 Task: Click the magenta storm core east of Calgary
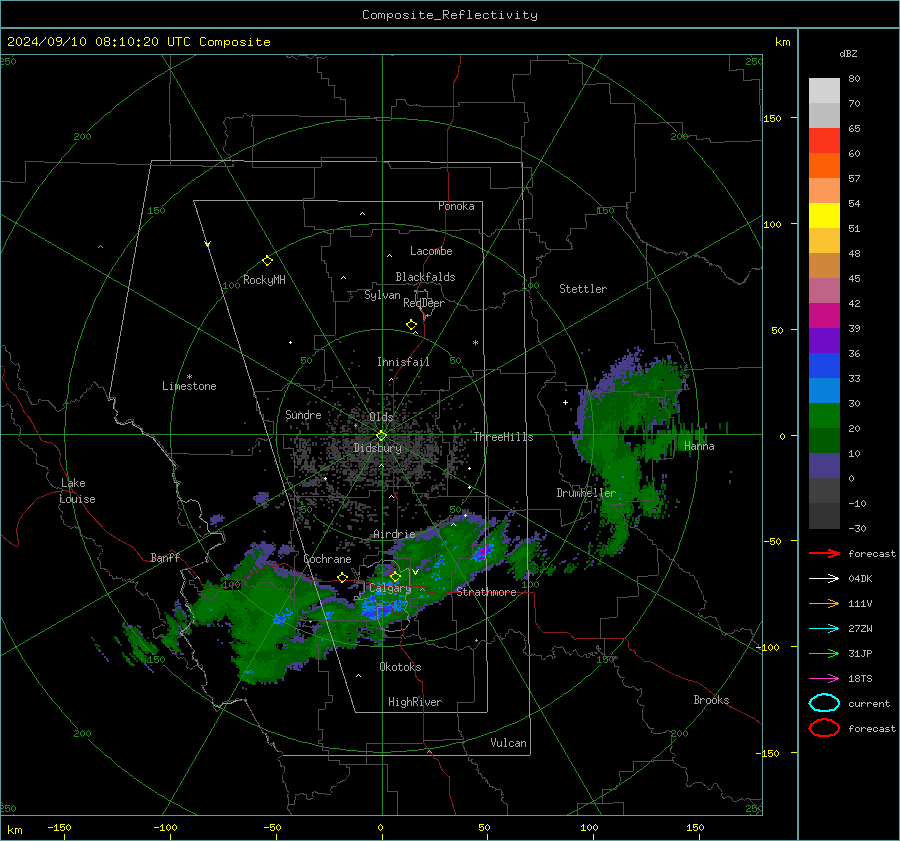482,552
